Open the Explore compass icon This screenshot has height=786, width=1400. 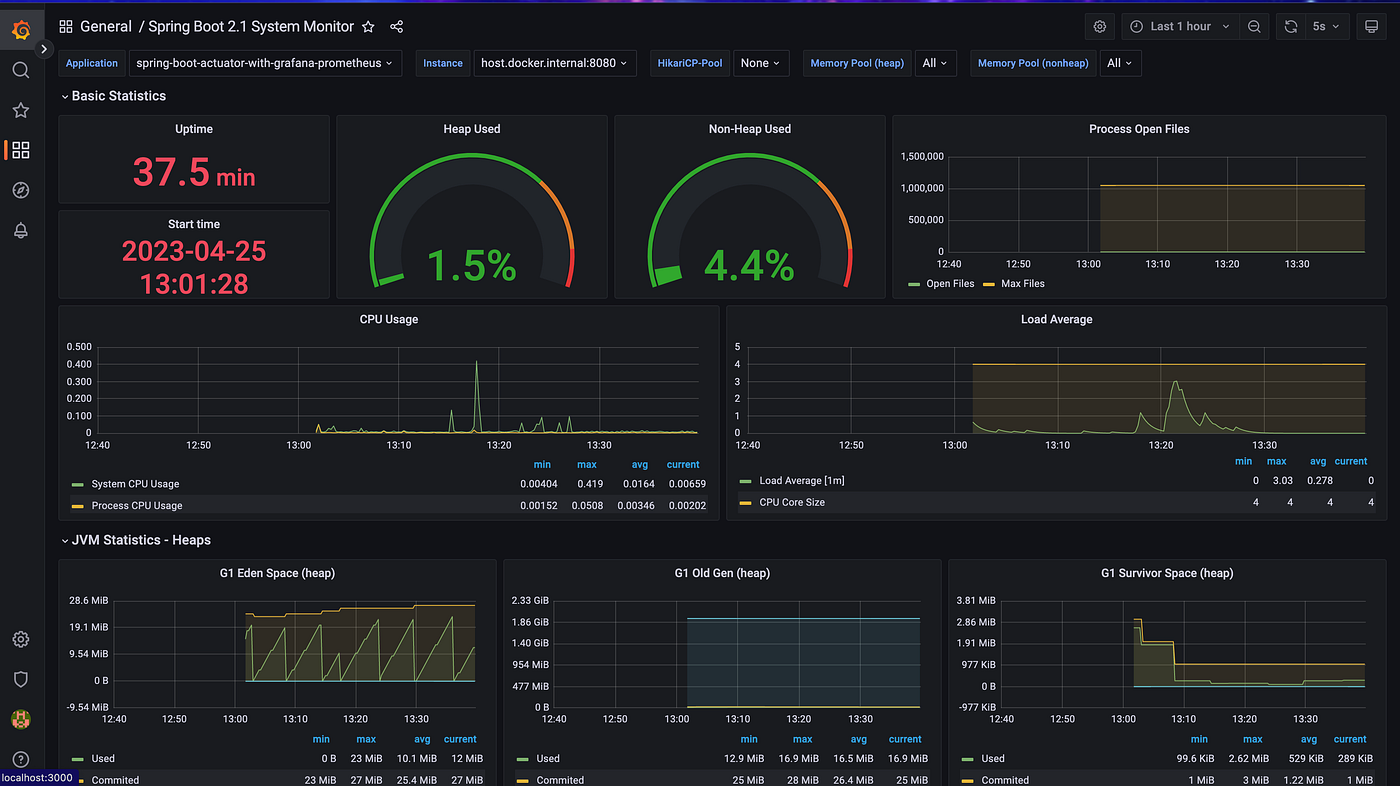[x=20, y=190]
